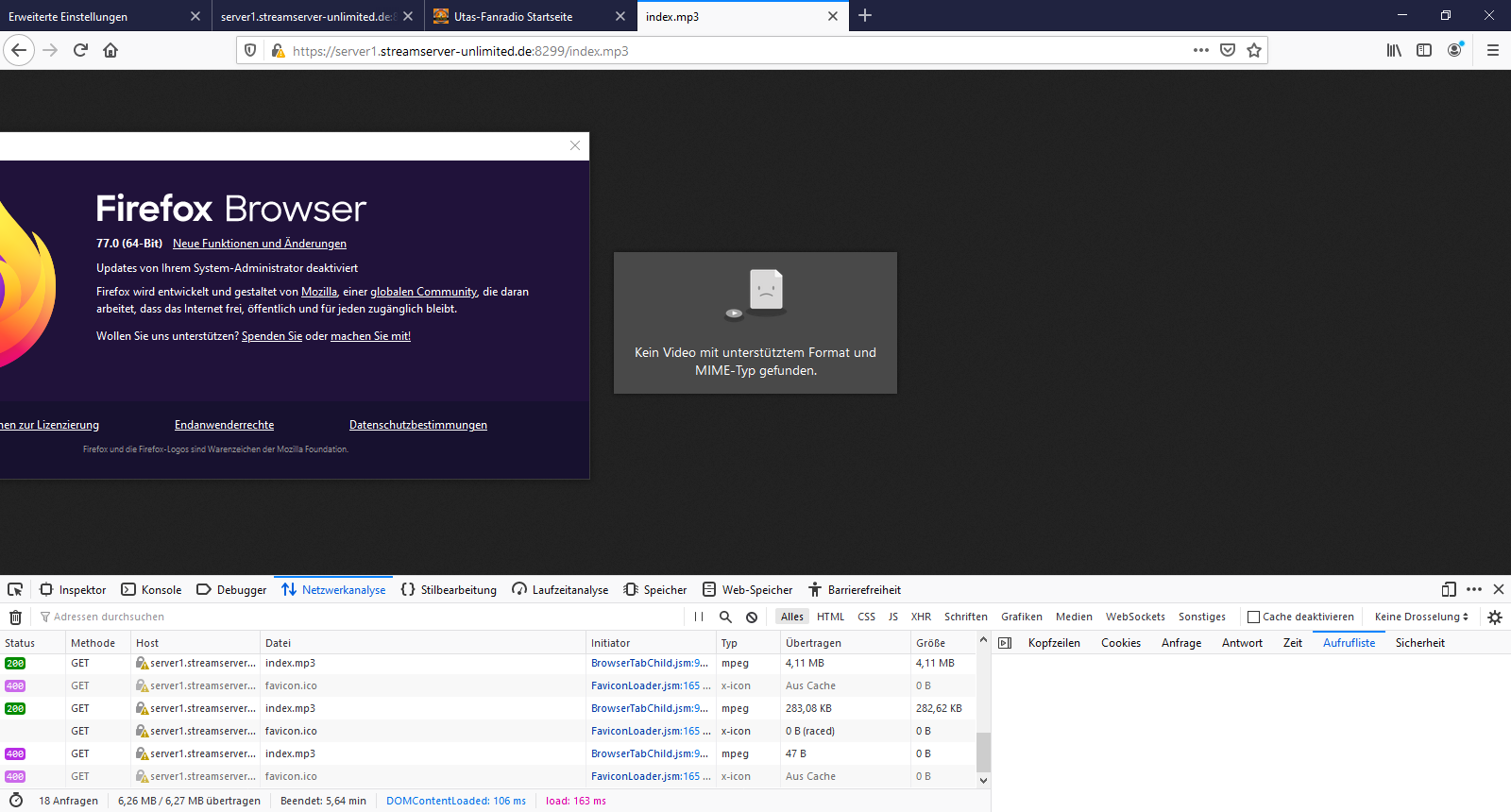This screenshot has height=812, width=1511.
Task: Clear the network request list with the trash icon
Action: (15, 617)
